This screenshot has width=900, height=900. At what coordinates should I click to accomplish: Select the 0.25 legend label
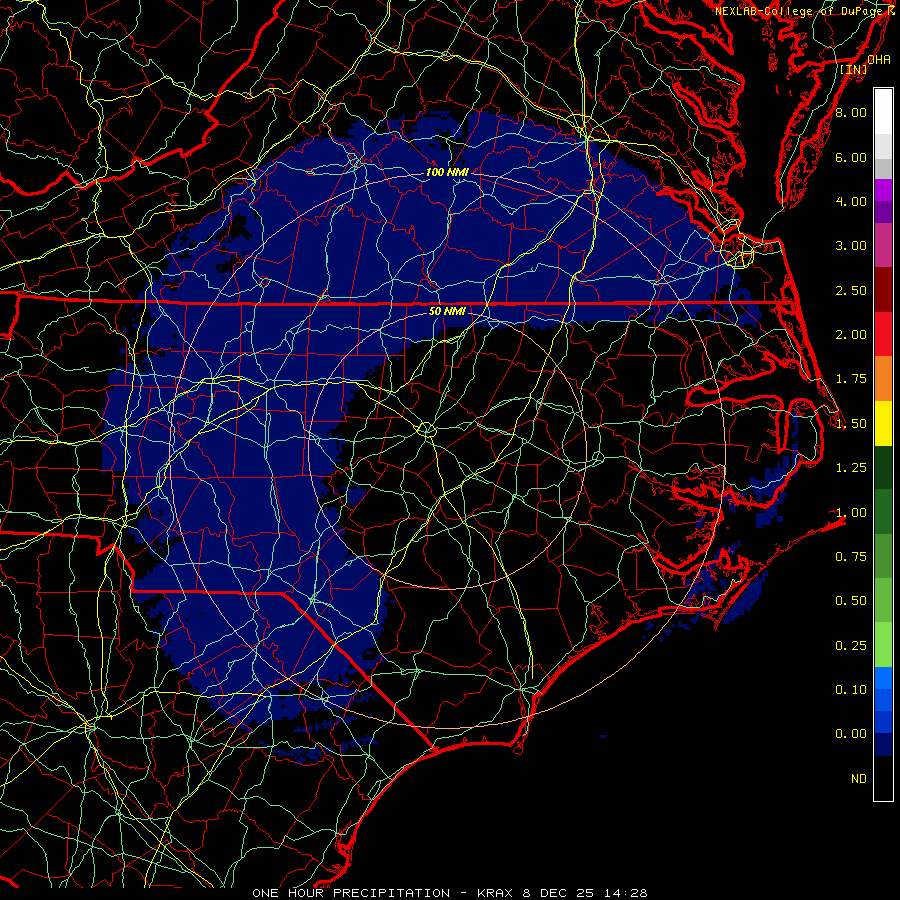[851, 646]
